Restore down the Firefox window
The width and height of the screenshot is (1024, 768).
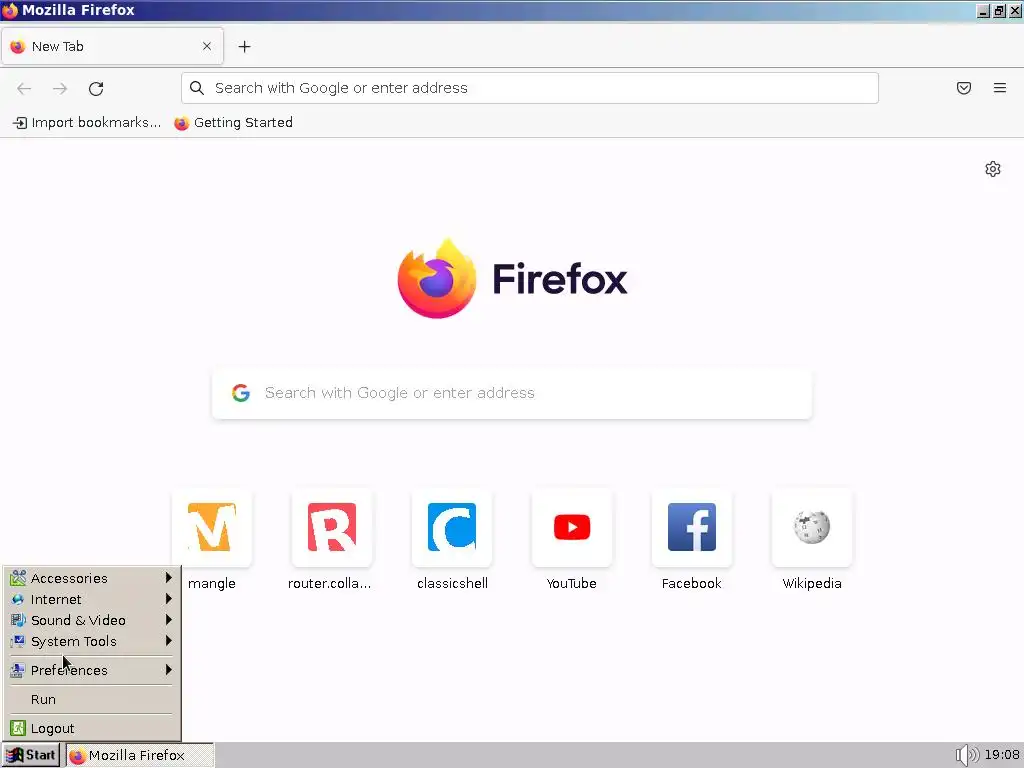pos(999,10)
